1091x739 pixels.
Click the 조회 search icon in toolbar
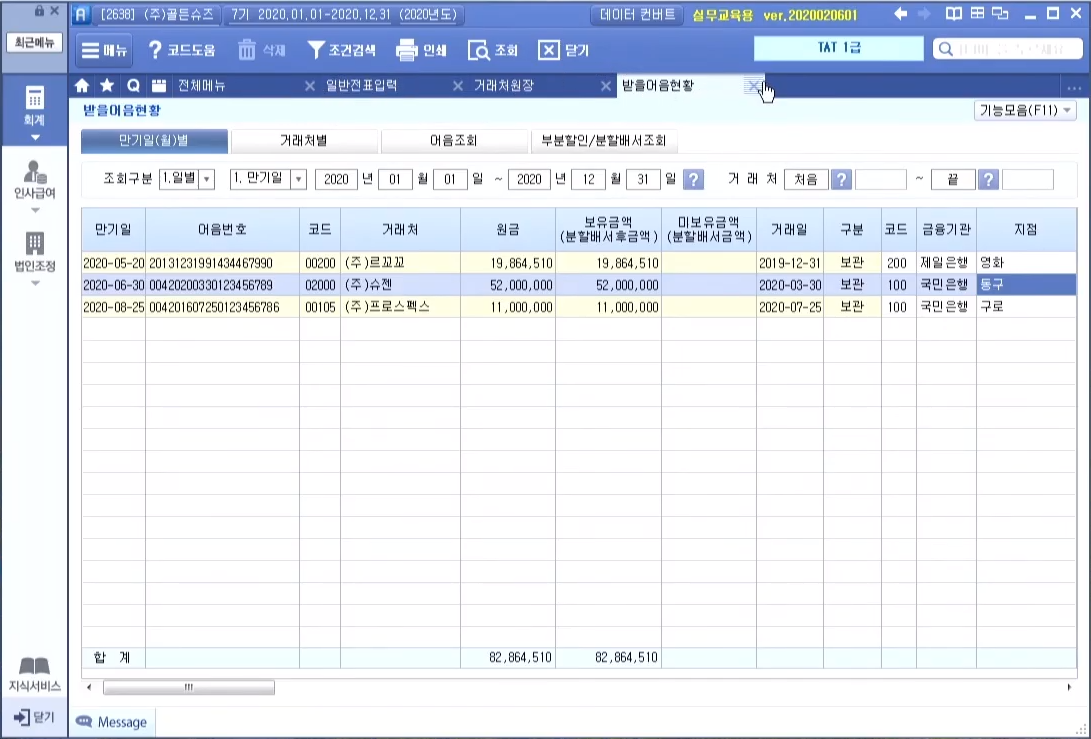[479, 51]
